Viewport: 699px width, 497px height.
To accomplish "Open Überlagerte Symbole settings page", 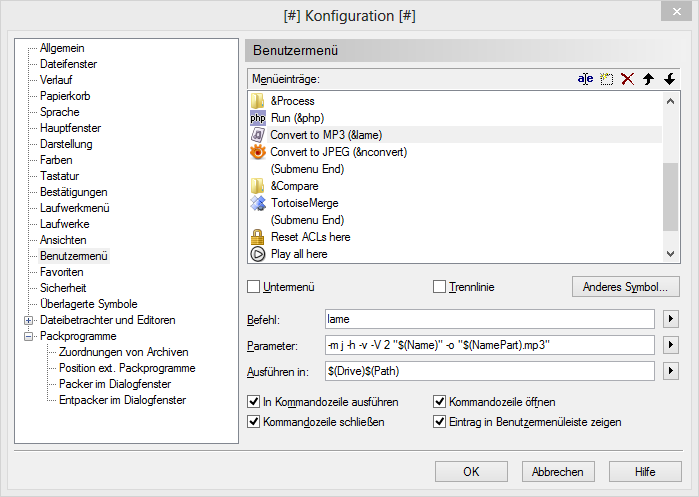I will (88, 304).
